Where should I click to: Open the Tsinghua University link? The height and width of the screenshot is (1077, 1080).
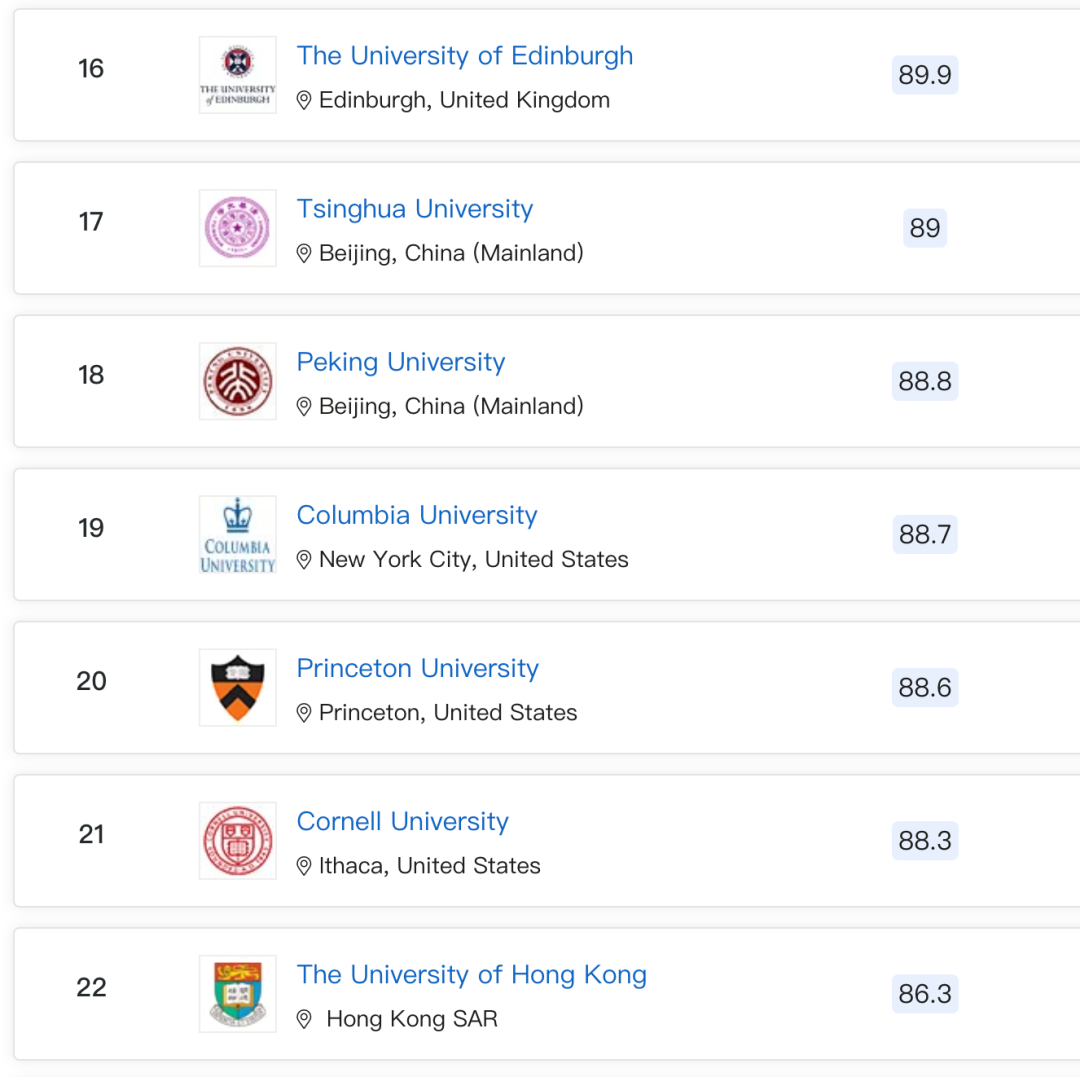tap(415, 209)
